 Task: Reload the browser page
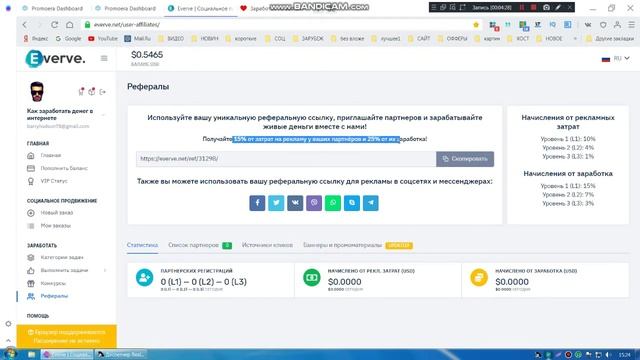(x=54, y=25)
